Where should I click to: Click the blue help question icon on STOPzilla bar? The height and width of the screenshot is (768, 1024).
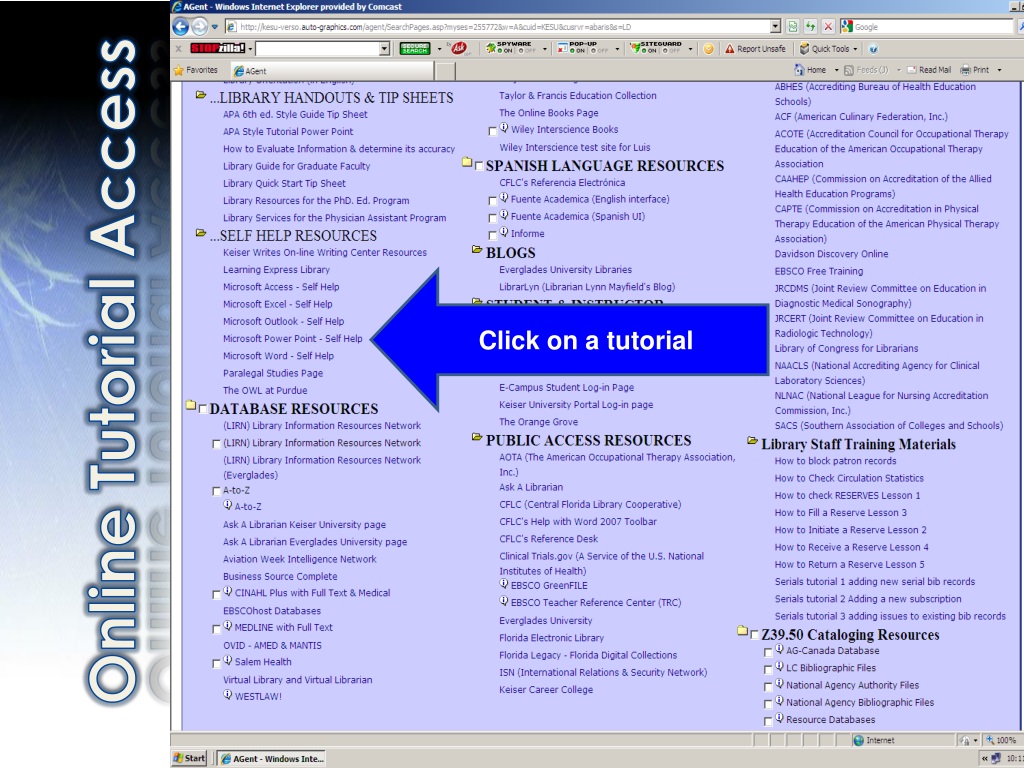point(873,49)
